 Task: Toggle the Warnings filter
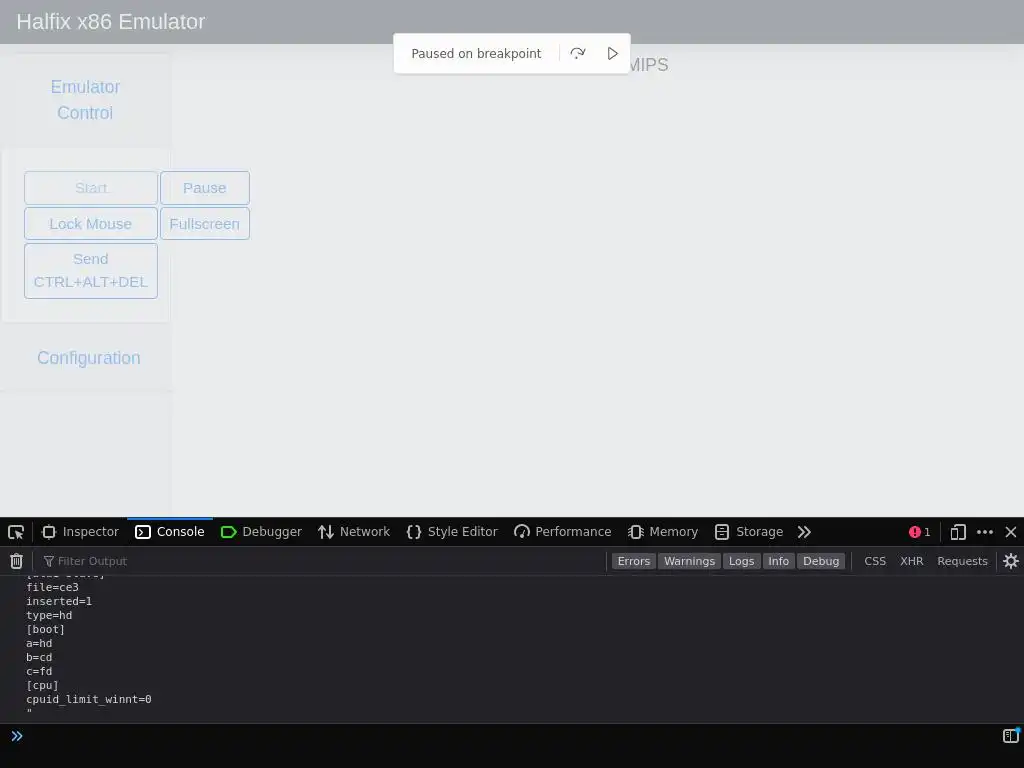click(x=689, y=561)
